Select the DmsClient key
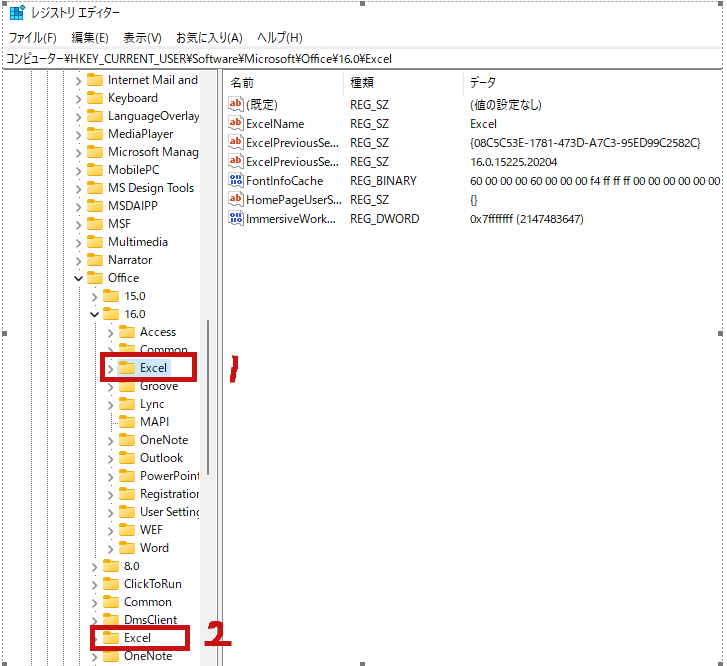This screenshot has height=666, width=727. click(150, 620)
